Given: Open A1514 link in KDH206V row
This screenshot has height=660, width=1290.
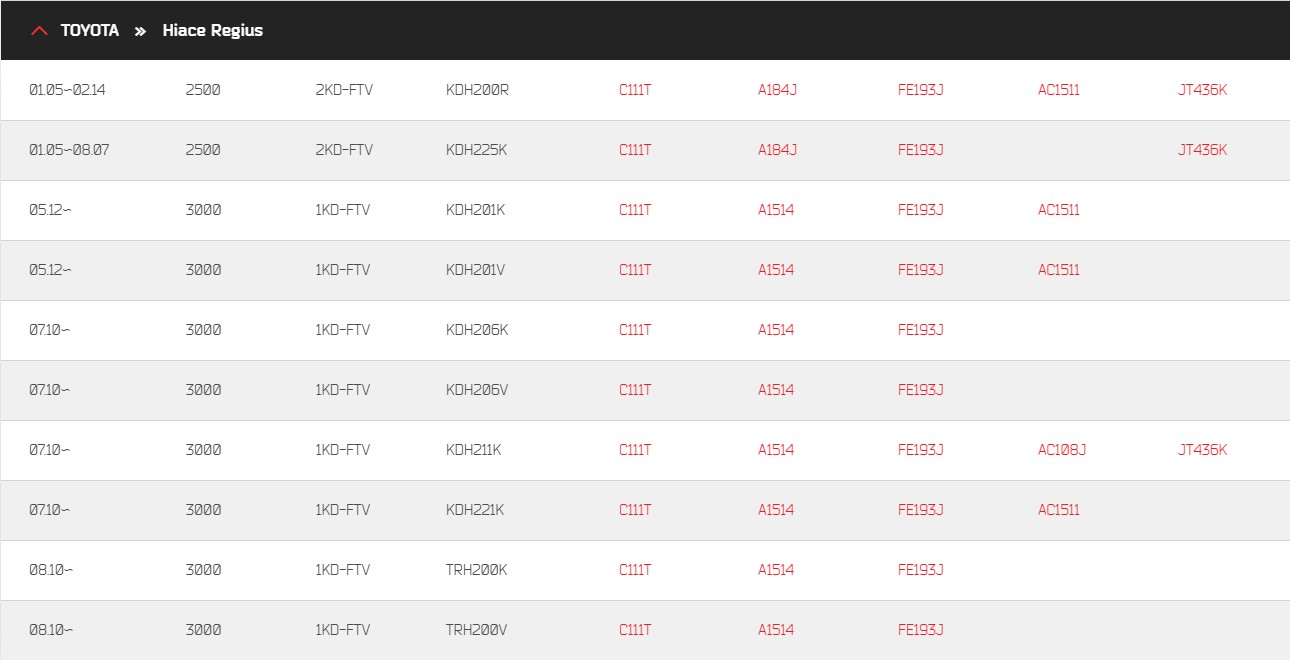Looking at the screenshot, I should [776, 390].
